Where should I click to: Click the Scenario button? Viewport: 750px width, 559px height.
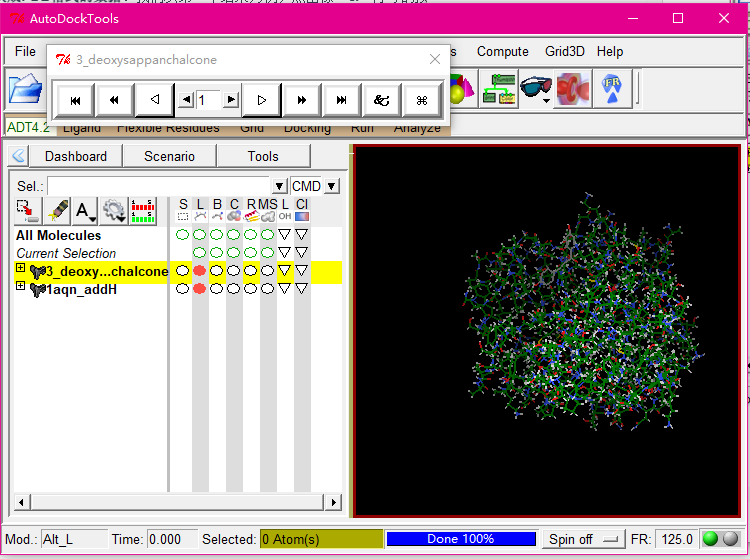169,156
